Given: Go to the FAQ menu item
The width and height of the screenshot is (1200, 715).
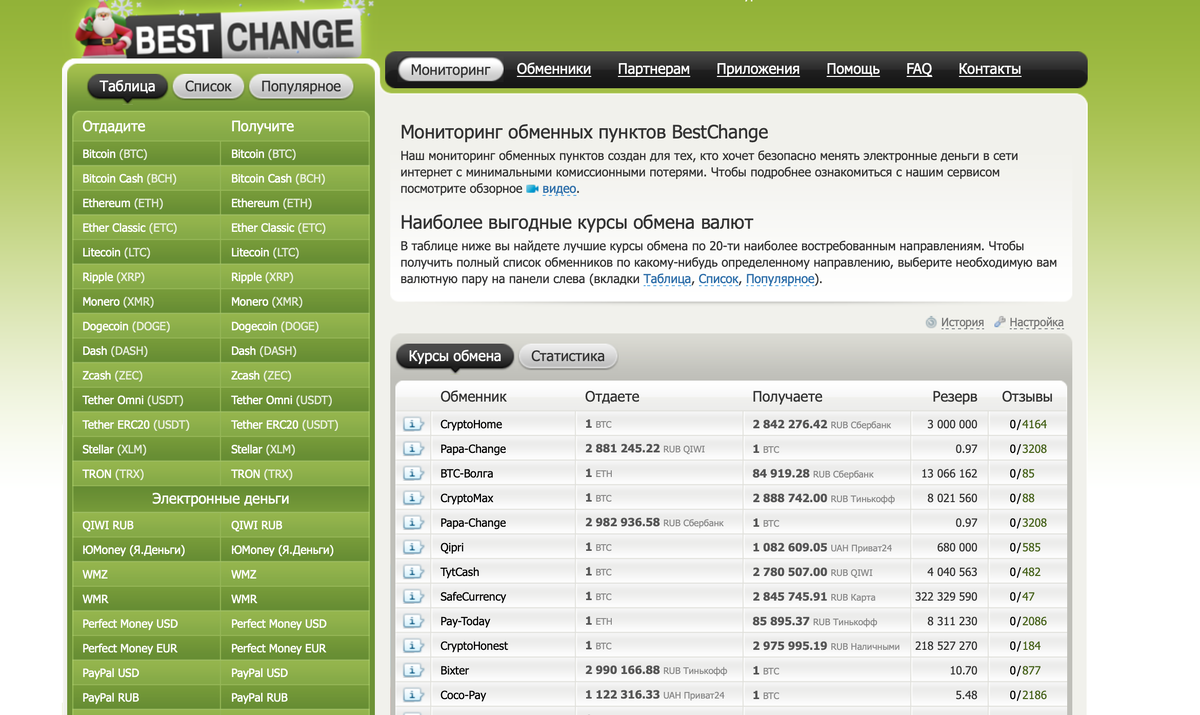Looking at the screenshot, I should 918,68.
